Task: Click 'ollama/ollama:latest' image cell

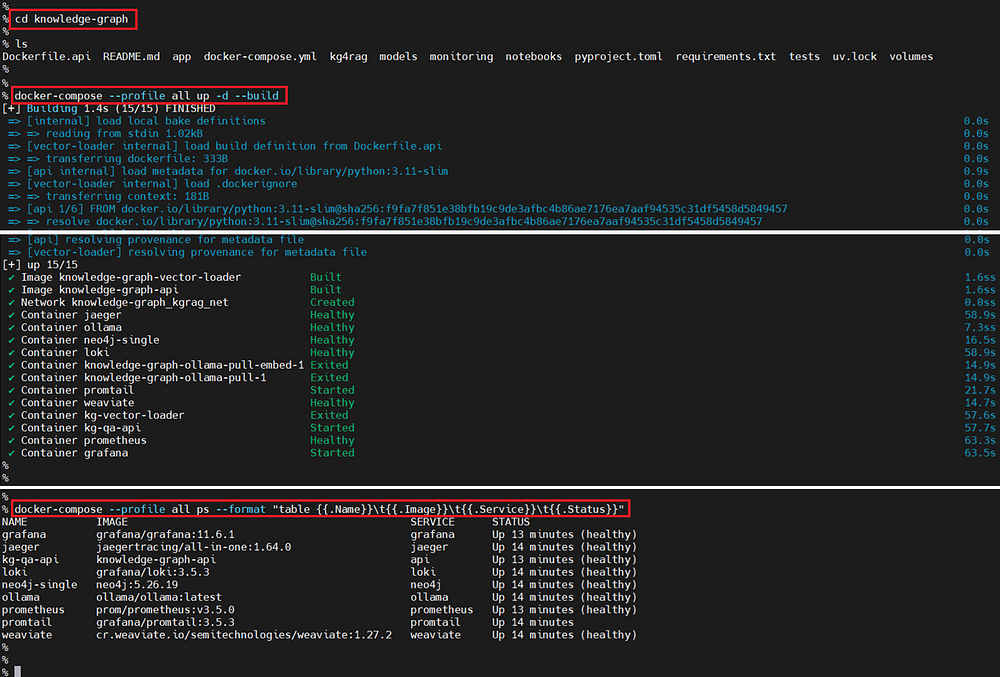Action: [x=159, y=597]
